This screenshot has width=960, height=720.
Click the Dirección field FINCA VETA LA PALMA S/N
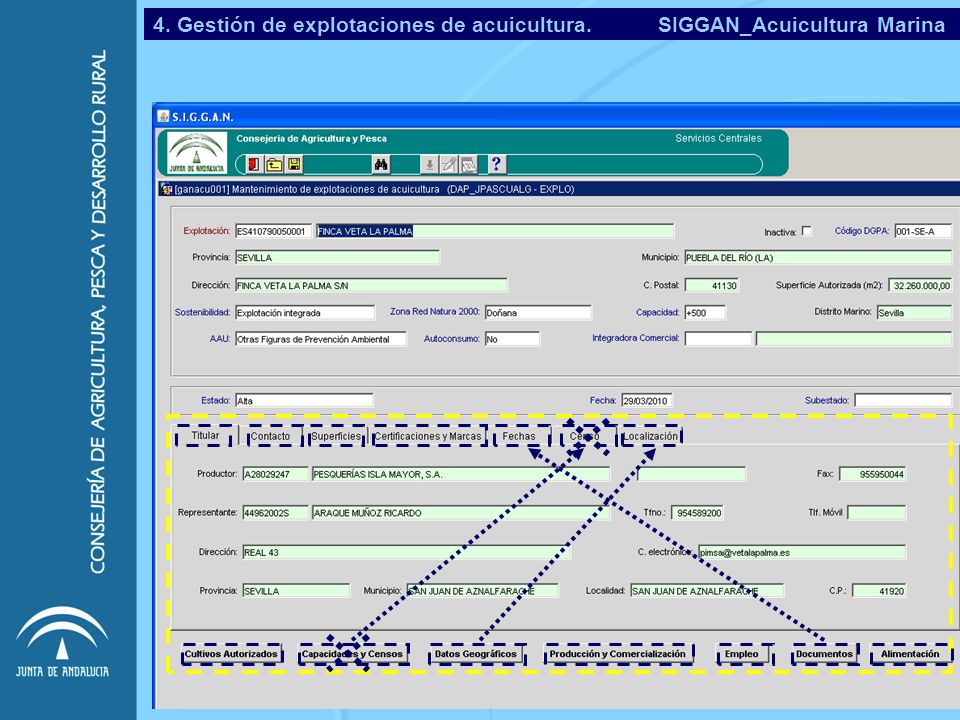(371, 285)
